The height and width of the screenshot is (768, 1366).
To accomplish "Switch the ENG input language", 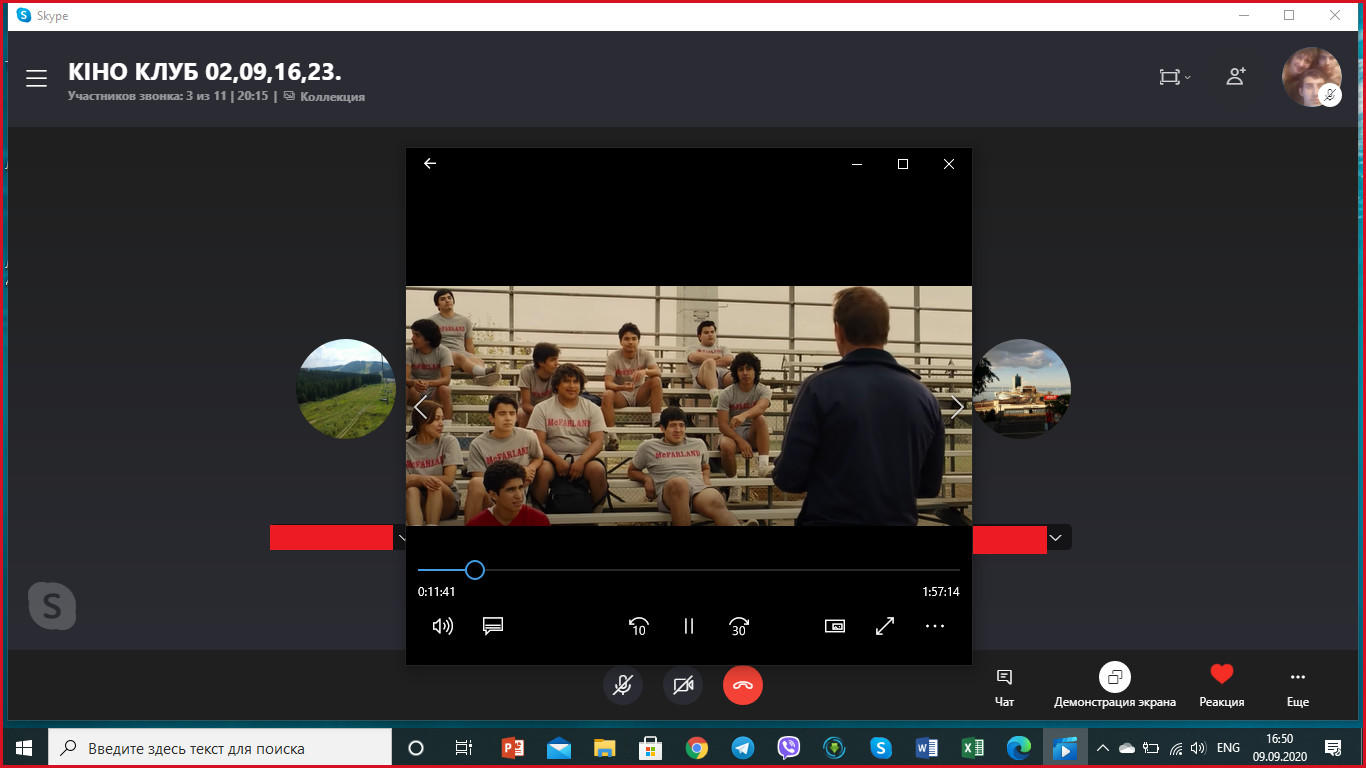I will coord(1228,747).
